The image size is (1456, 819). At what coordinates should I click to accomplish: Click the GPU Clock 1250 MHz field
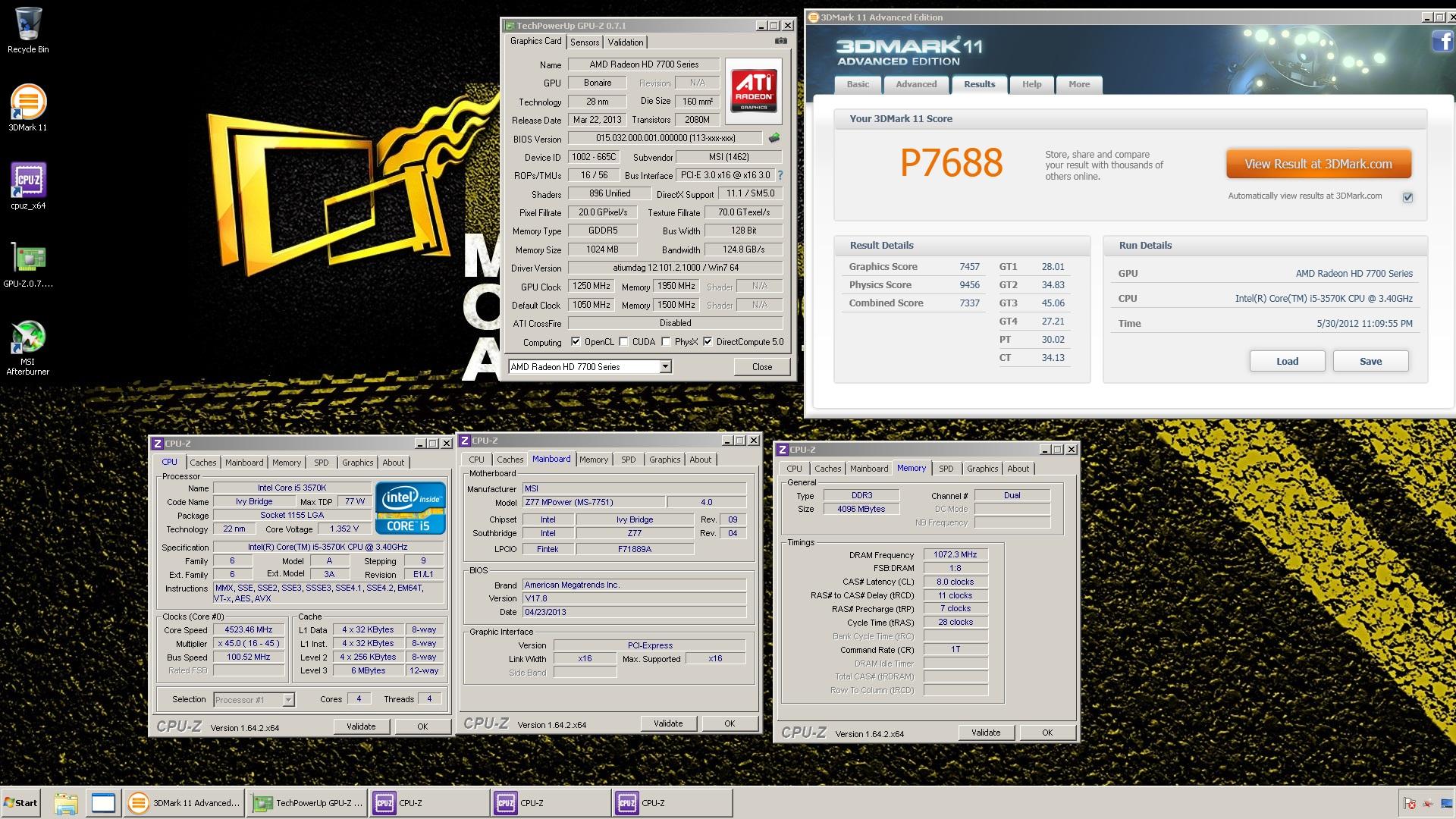pyautogui.click(x=591, y=287)
